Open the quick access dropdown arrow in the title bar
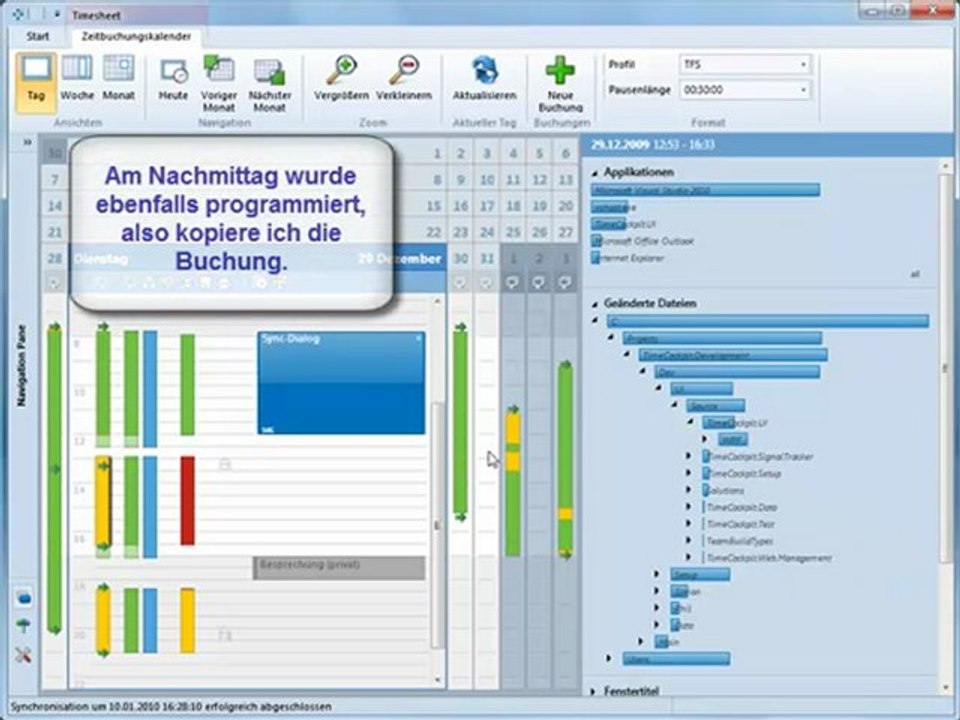 tap(57, 14)
